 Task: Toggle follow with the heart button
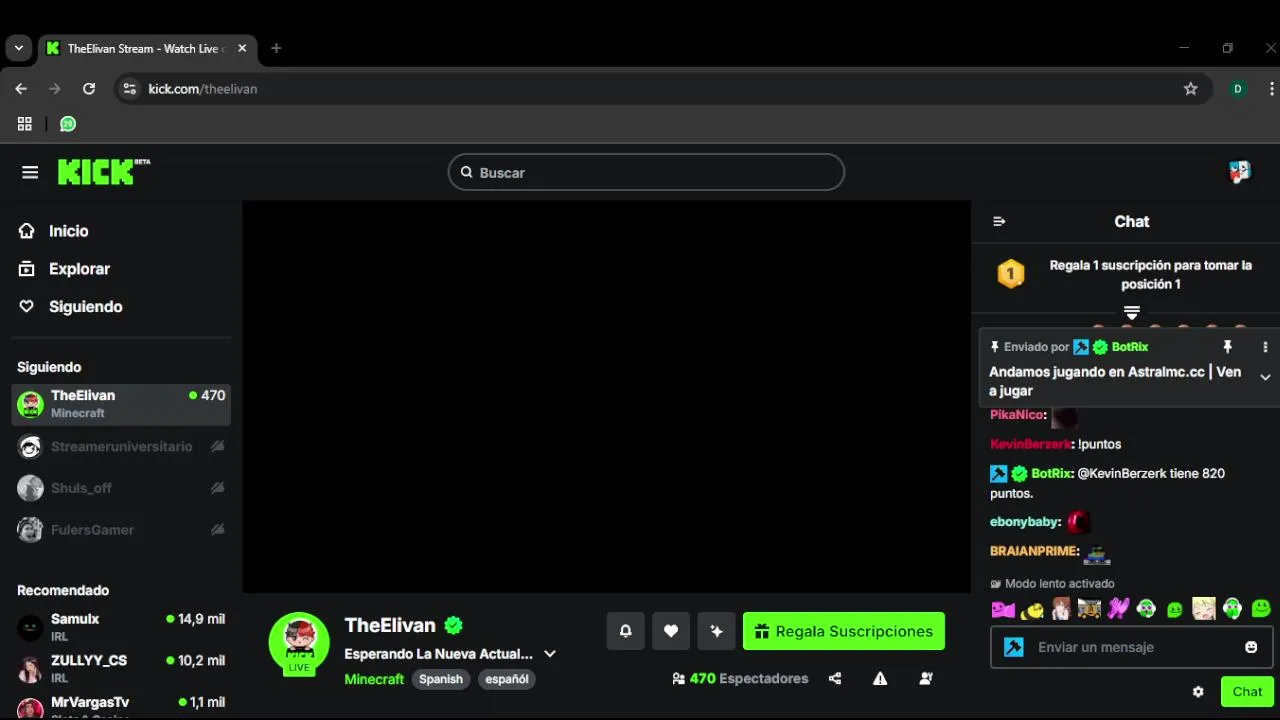671,631
